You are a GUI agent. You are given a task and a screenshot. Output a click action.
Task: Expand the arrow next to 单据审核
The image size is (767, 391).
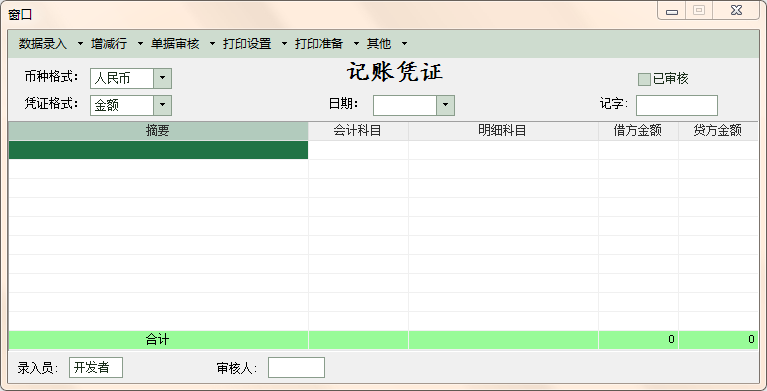(212, 44)
